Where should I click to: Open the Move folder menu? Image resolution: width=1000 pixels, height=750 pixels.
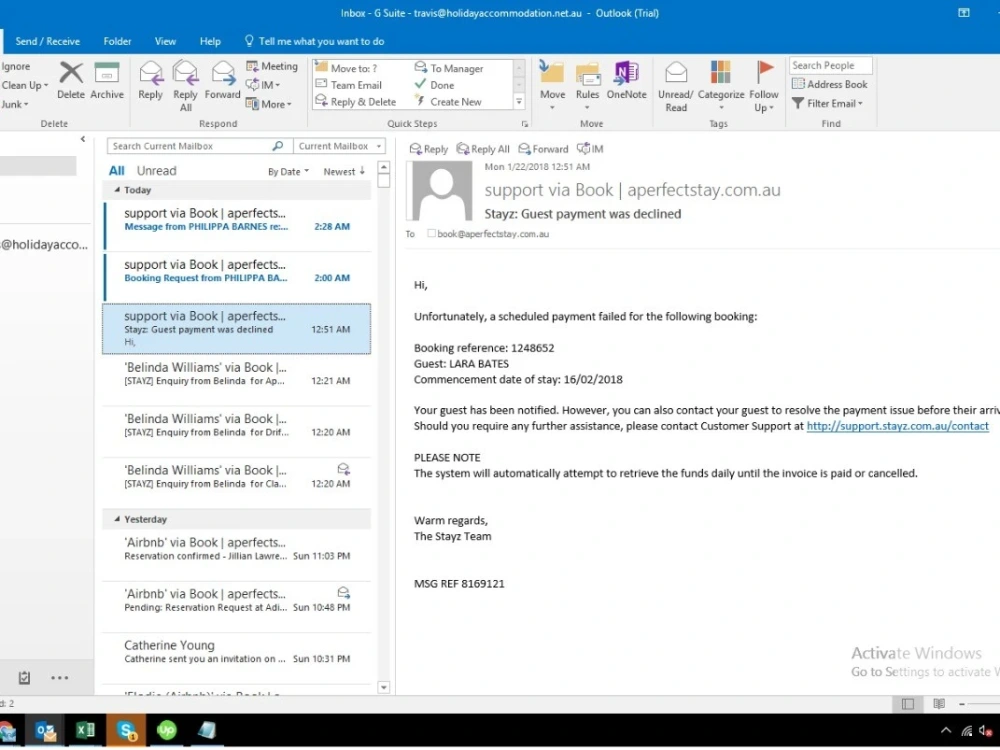(x=552, y=86)
